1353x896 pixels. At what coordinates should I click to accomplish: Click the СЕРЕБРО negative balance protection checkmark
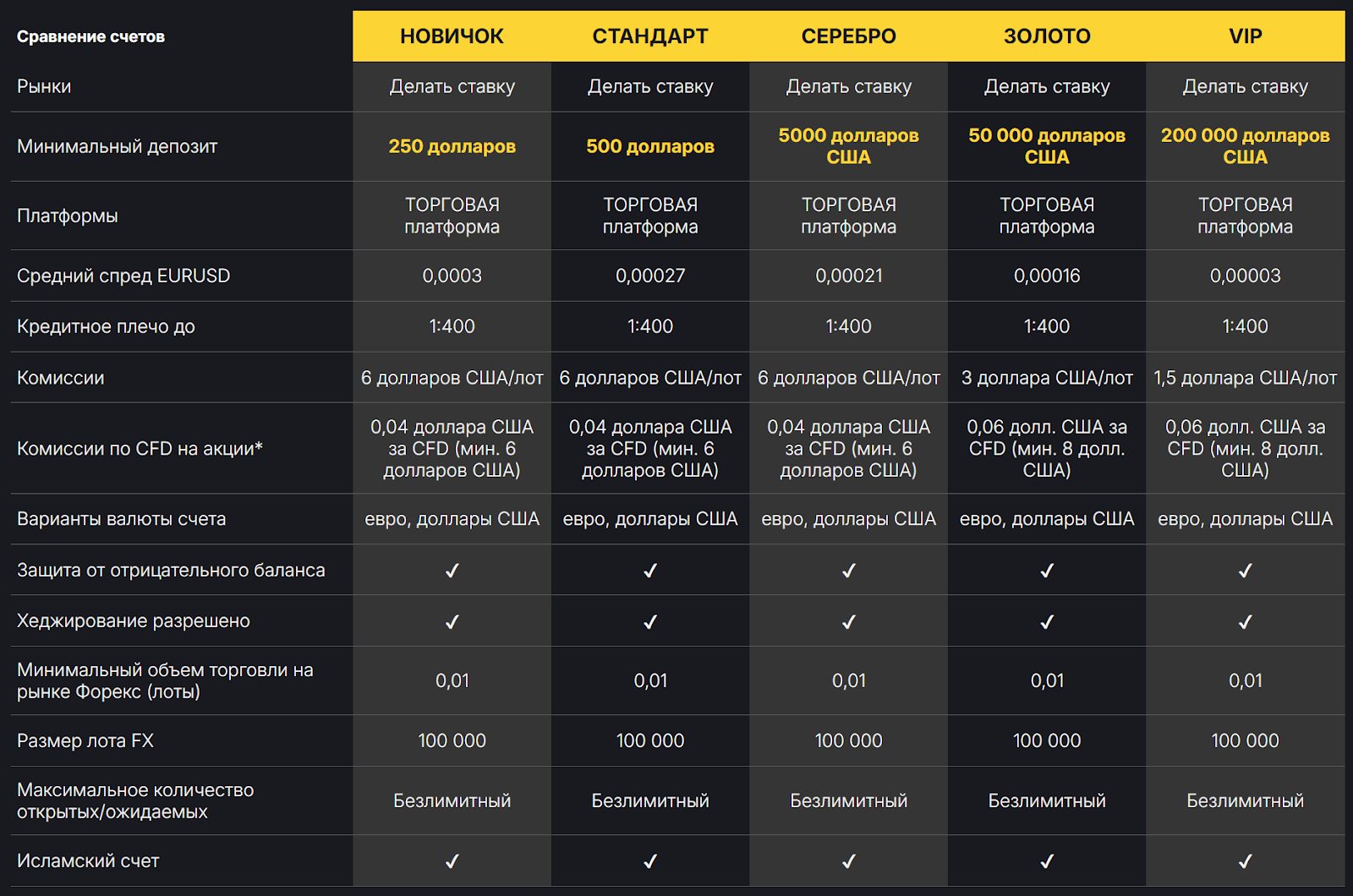tap(849, 571)
